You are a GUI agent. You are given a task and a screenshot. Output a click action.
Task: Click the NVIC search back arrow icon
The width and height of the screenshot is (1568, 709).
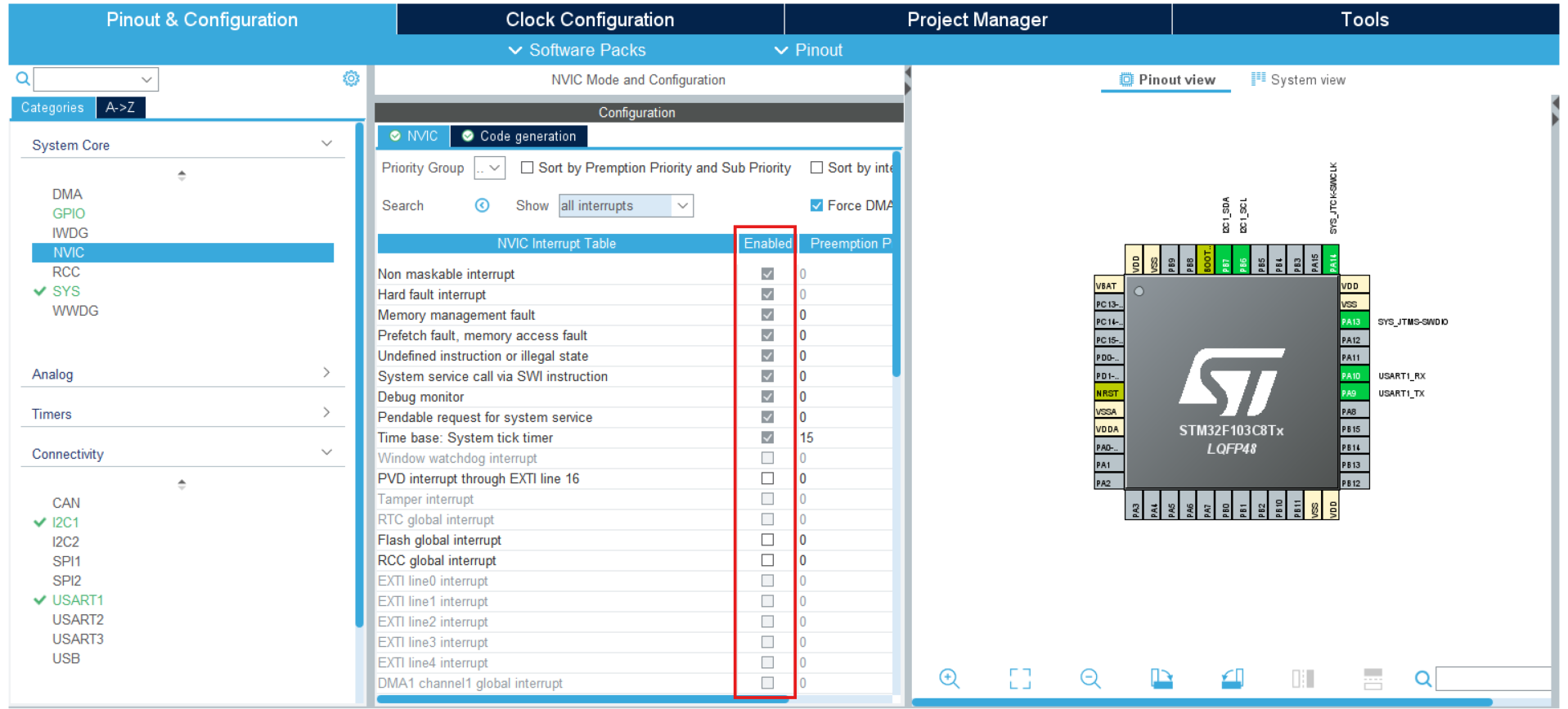pyautogui.click(x=483, y=205)
